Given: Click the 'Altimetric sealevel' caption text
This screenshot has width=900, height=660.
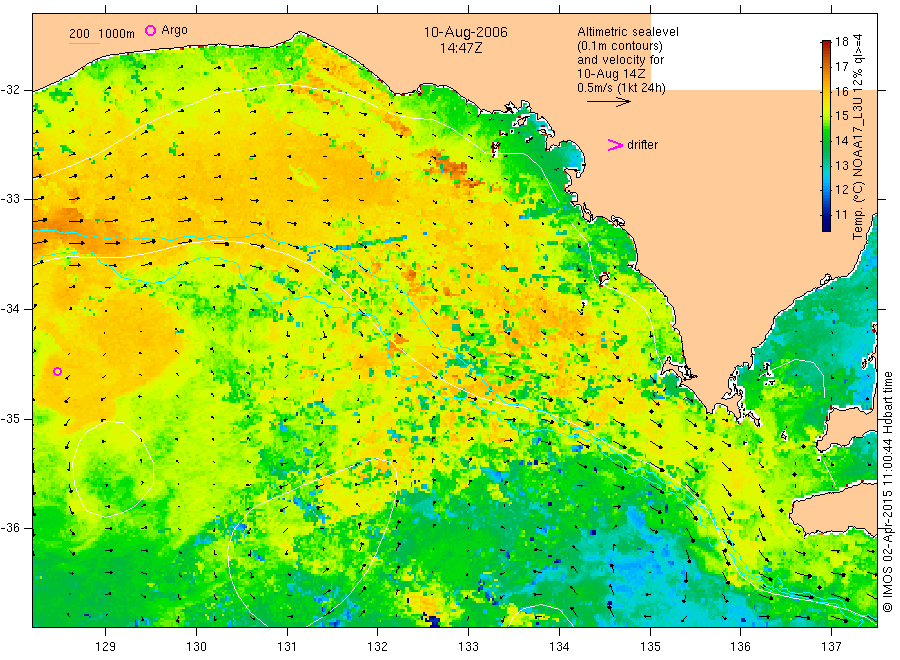Looking at the screenshot, I should [x=627, y=32].
